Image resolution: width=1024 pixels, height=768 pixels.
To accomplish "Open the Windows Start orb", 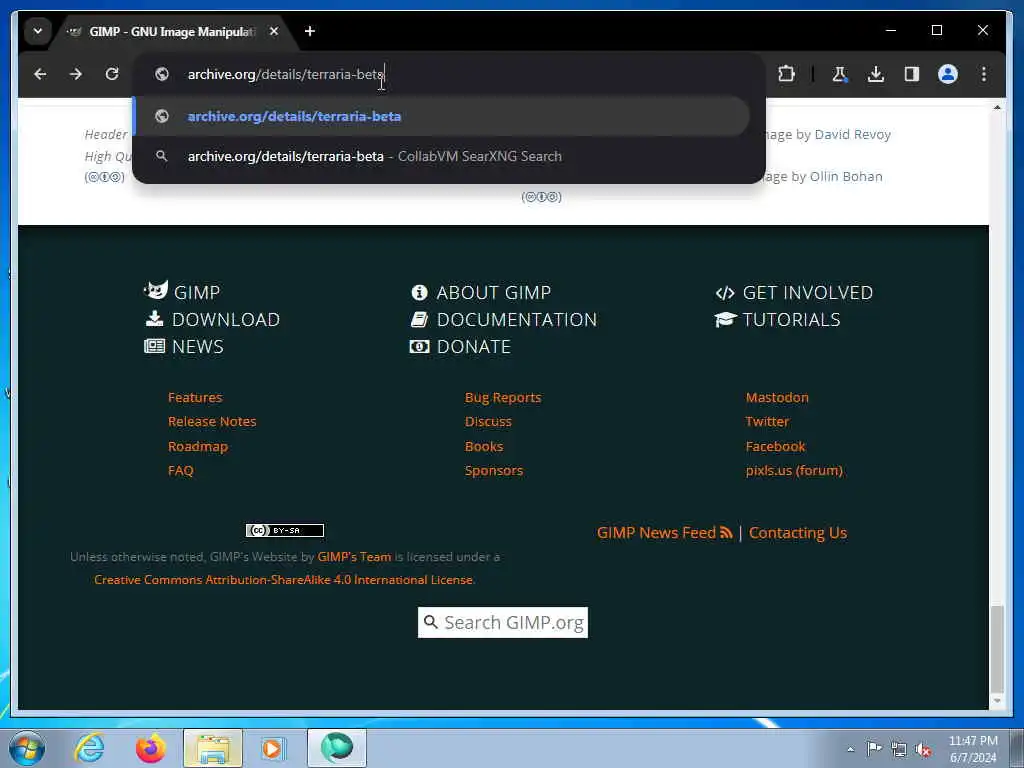I will [x=27, y=748].
